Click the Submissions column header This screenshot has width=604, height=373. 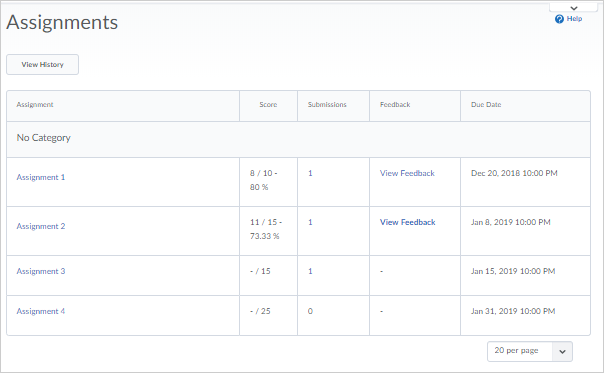click(327, 104)
